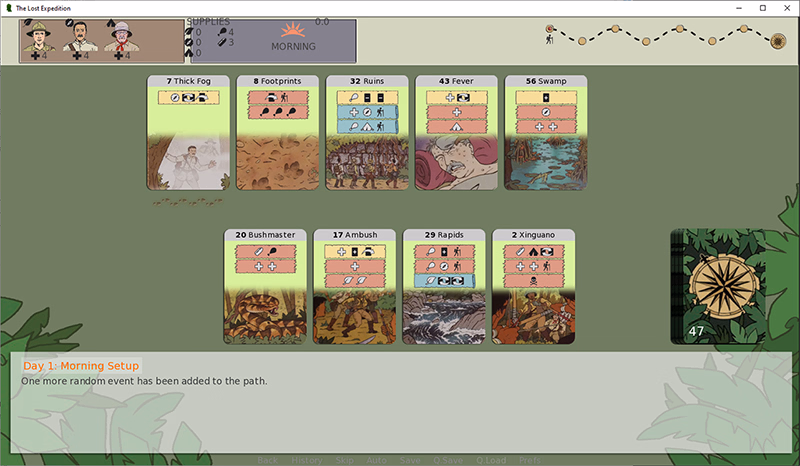
Task: Click the hiker figure on the path track
Action: [549, 39]
